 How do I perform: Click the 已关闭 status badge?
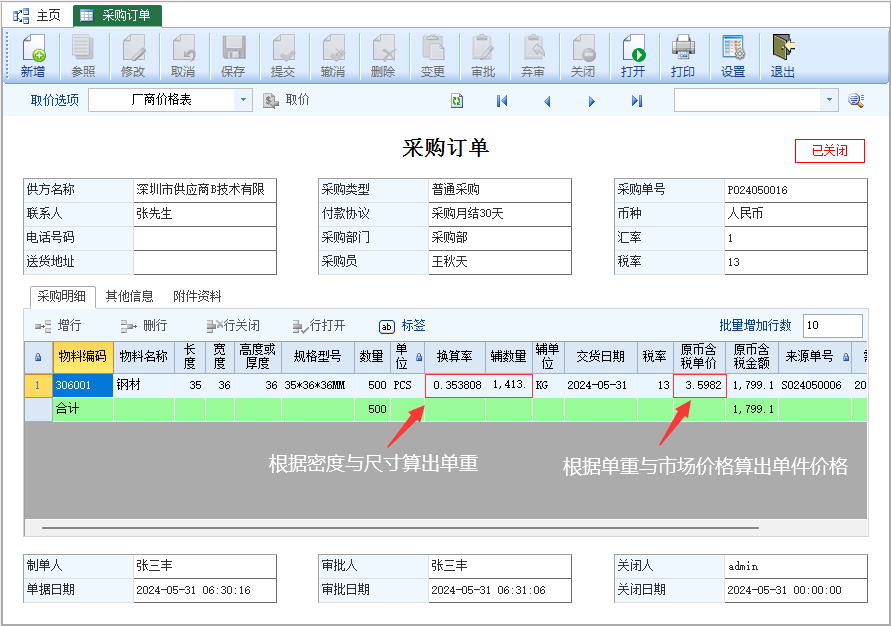coord(830,151)
